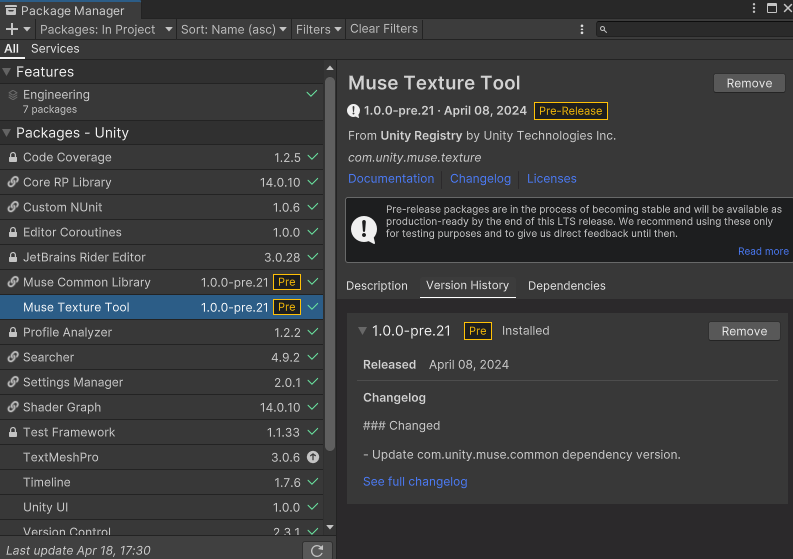Click the Muse Common Library link icon
Viewport: 793px width, 559px height.
pos(13,282)
